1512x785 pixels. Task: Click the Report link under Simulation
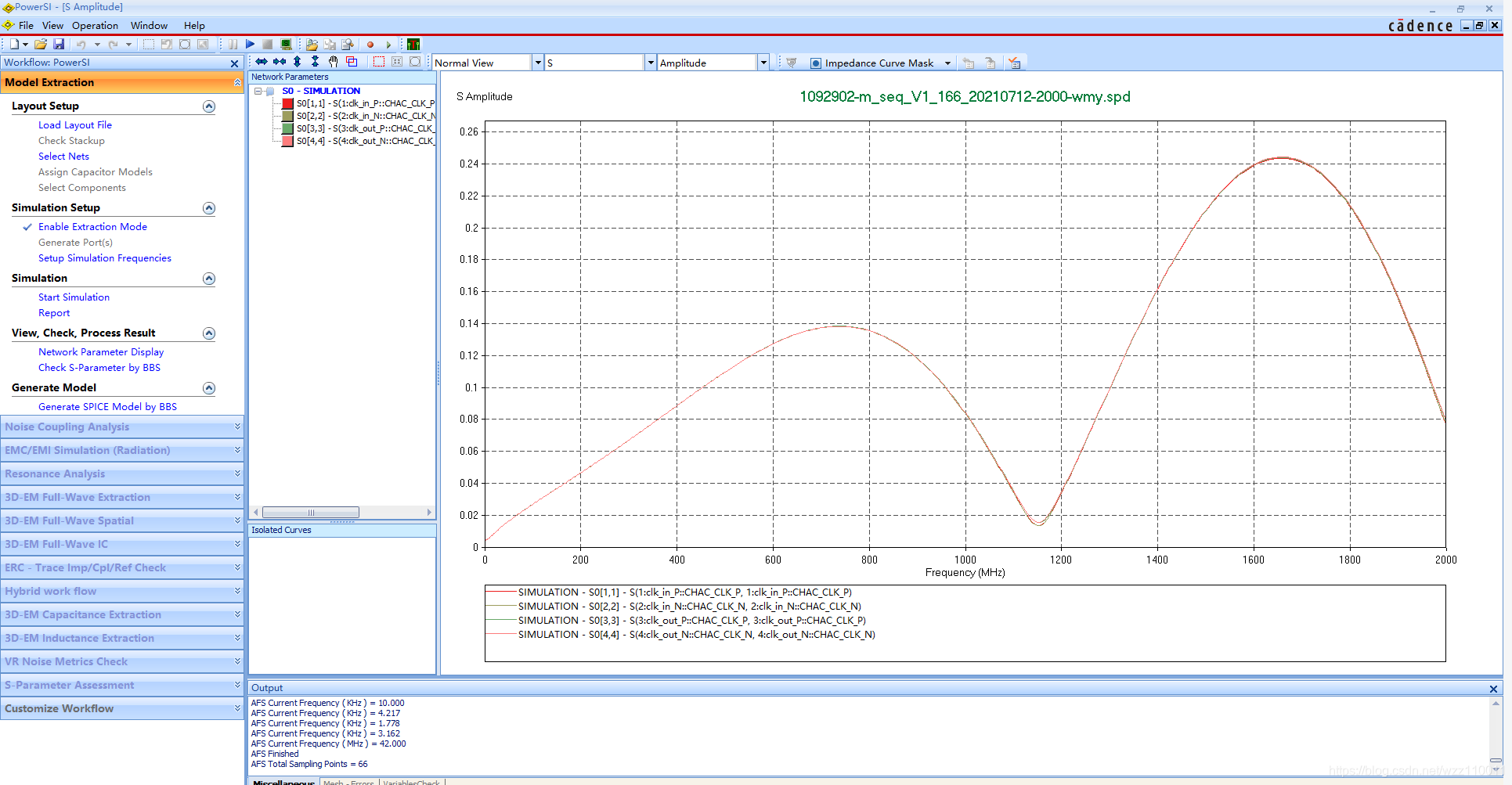54,313
